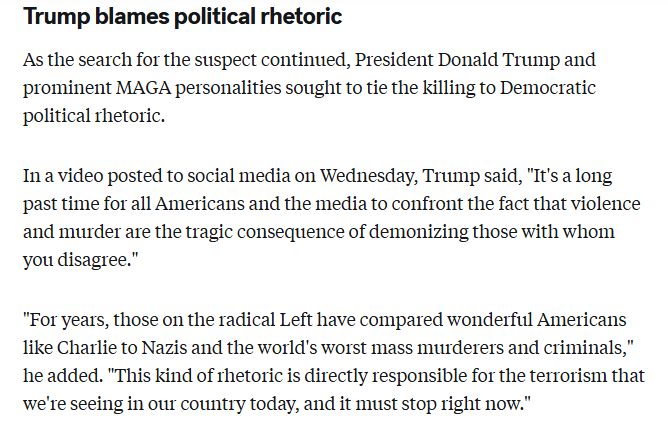Click the word "Nazis" in the last paragraph
The image size is (668, 440).
tap(164, 348)
